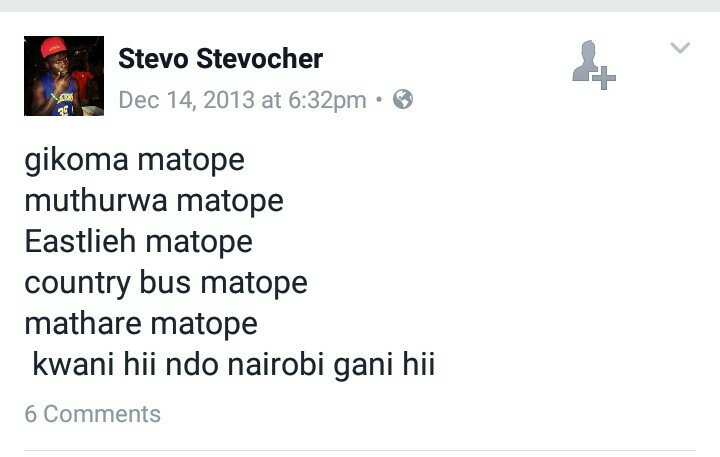
Task: Open the Stevo Stevocher profile name link
Action: pyautogui.click(x=220, y=59)
